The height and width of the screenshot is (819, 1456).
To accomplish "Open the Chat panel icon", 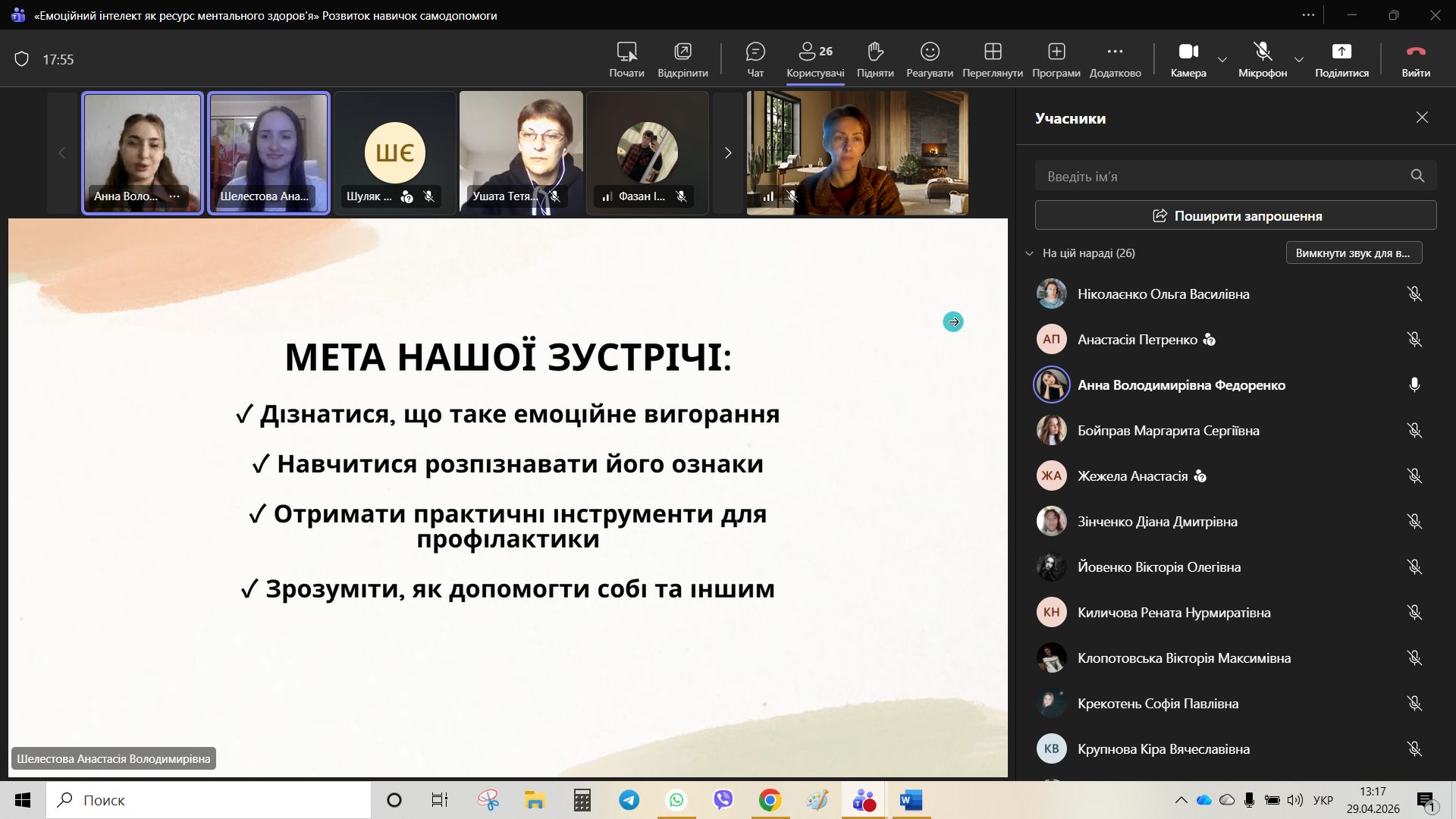I will 755,59.
